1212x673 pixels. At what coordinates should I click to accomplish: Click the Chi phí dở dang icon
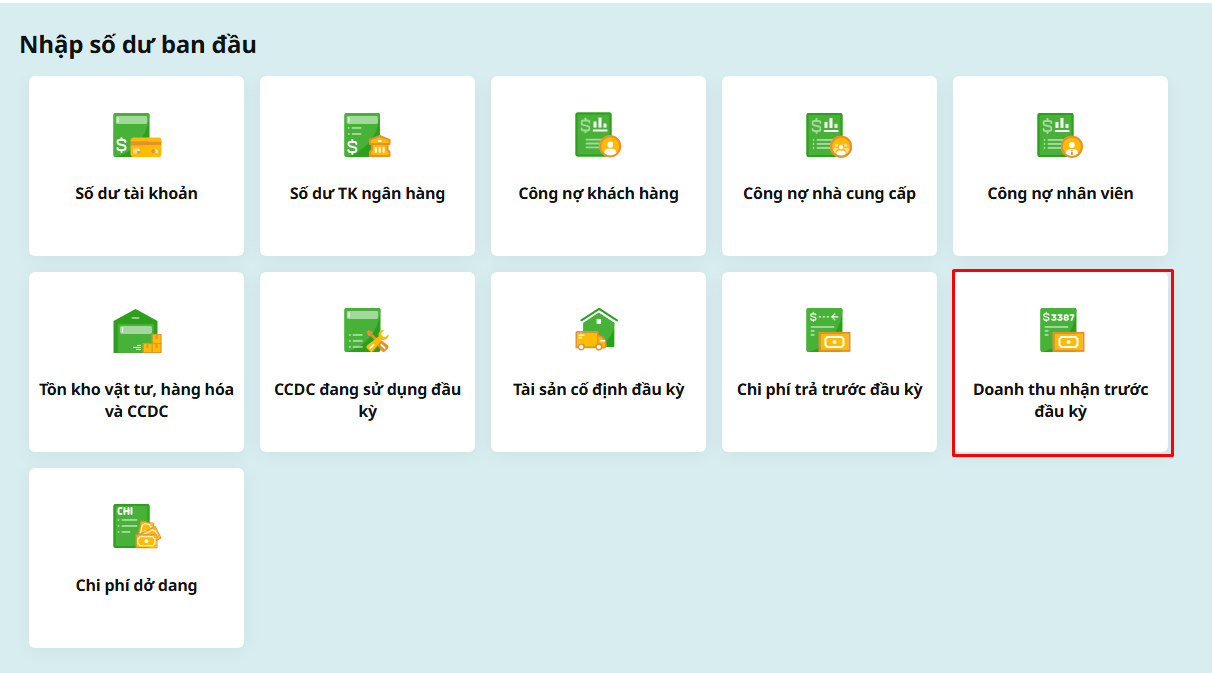[x=137, y=527]
